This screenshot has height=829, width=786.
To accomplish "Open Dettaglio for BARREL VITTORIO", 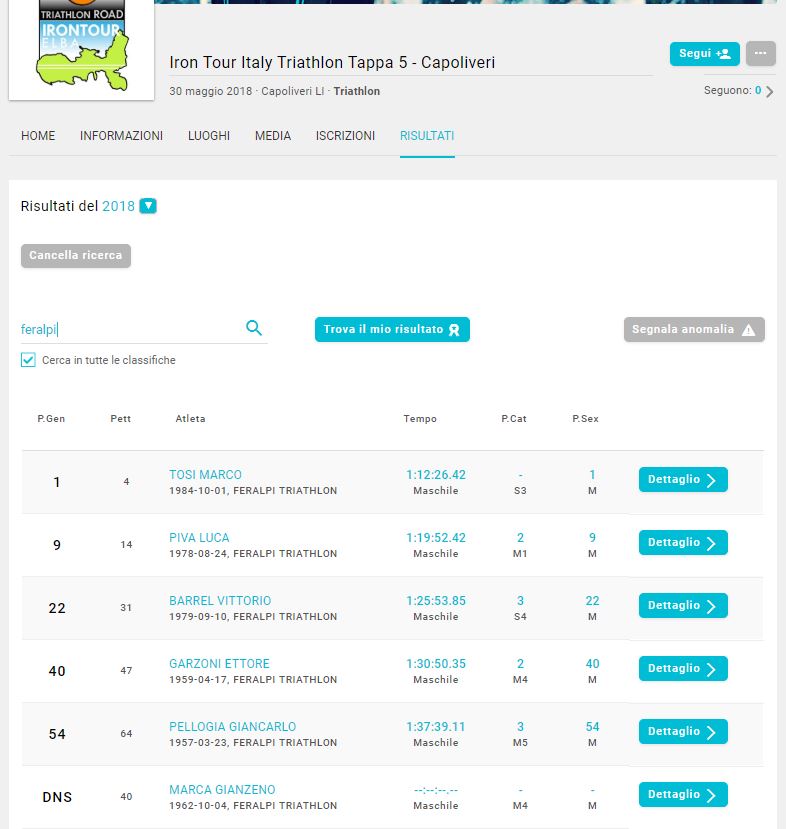I will coord(683,605).
